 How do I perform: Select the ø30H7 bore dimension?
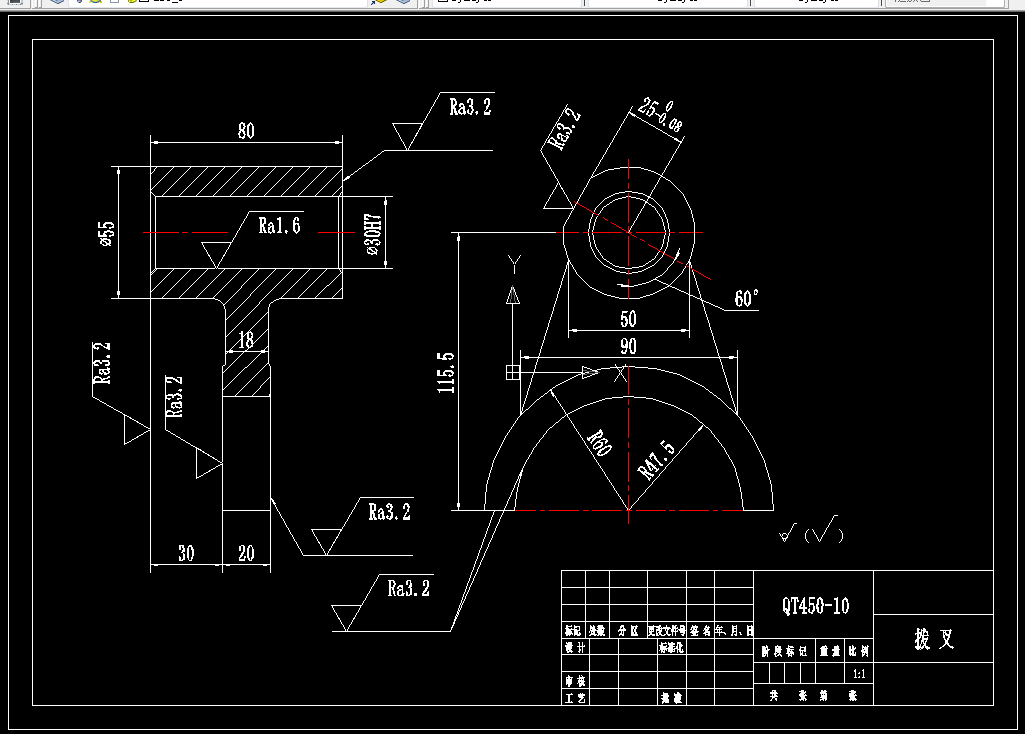click(373, 234)
